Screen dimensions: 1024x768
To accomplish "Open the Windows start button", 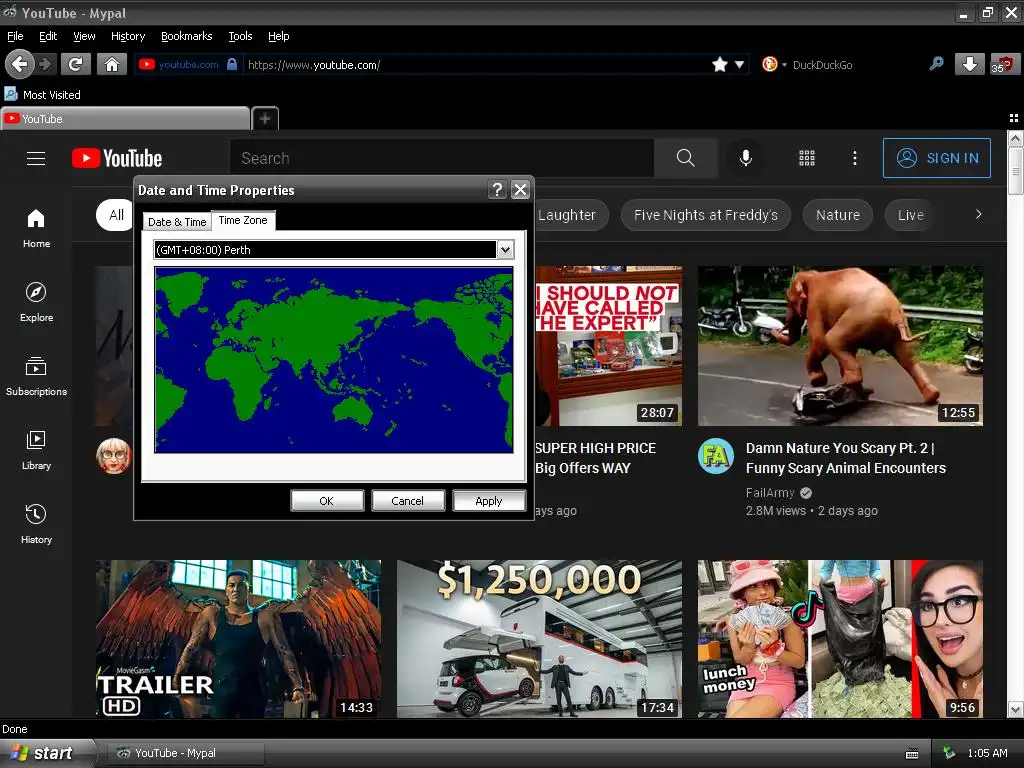I will [48, 753].
